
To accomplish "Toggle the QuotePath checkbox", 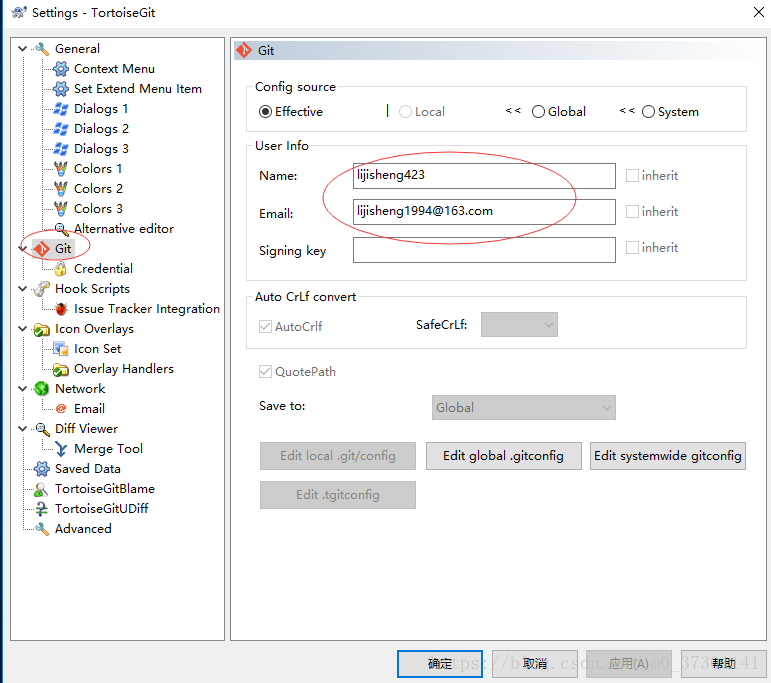I will 266,371.
